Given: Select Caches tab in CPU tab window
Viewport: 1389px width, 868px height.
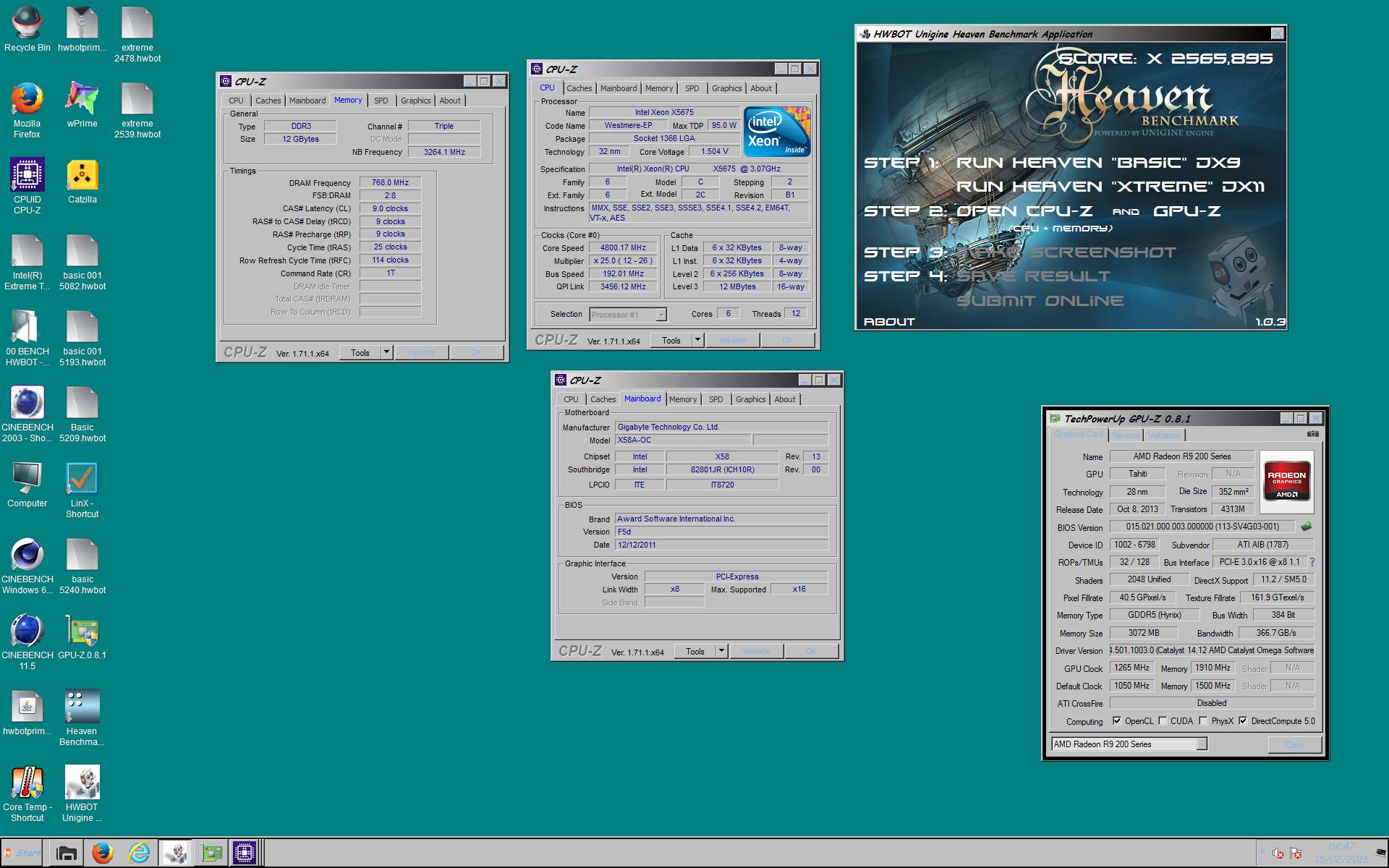Looking at the screenshot, I should pyautogui.click(x=579, y=88).
